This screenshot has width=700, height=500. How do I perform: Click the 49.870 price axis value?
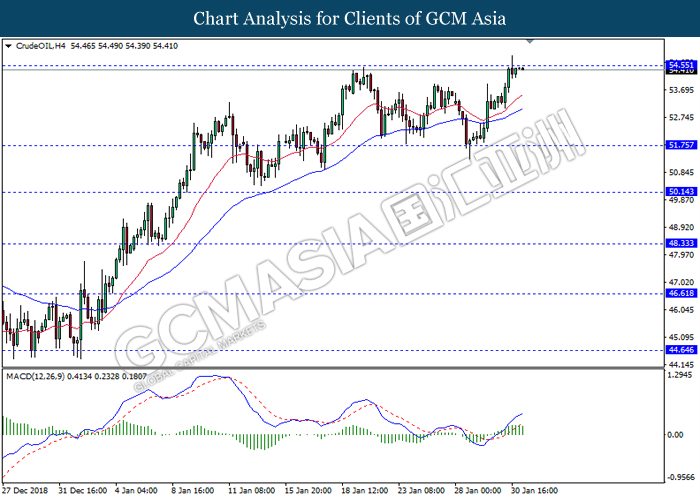(x=681, y=200)
